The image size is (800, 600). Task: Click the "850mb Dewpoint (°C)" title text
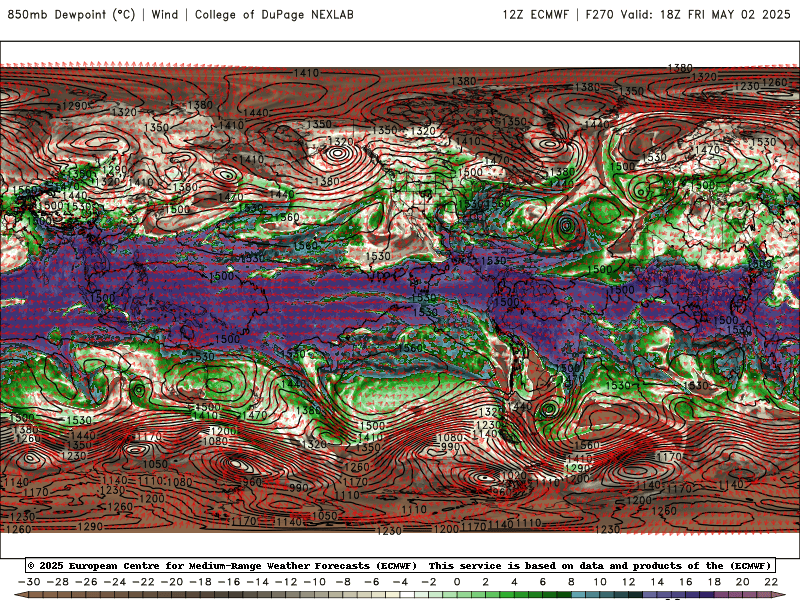point(71,14)
